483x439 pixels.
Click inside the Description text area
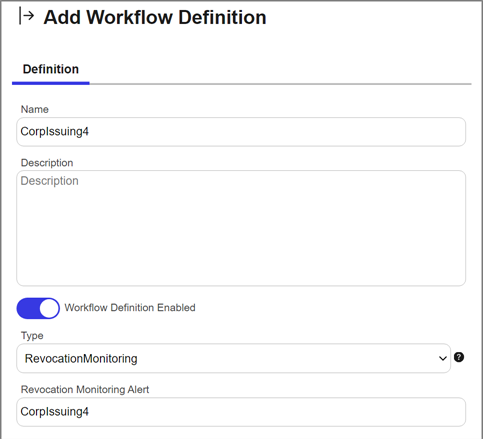(241, 228)
